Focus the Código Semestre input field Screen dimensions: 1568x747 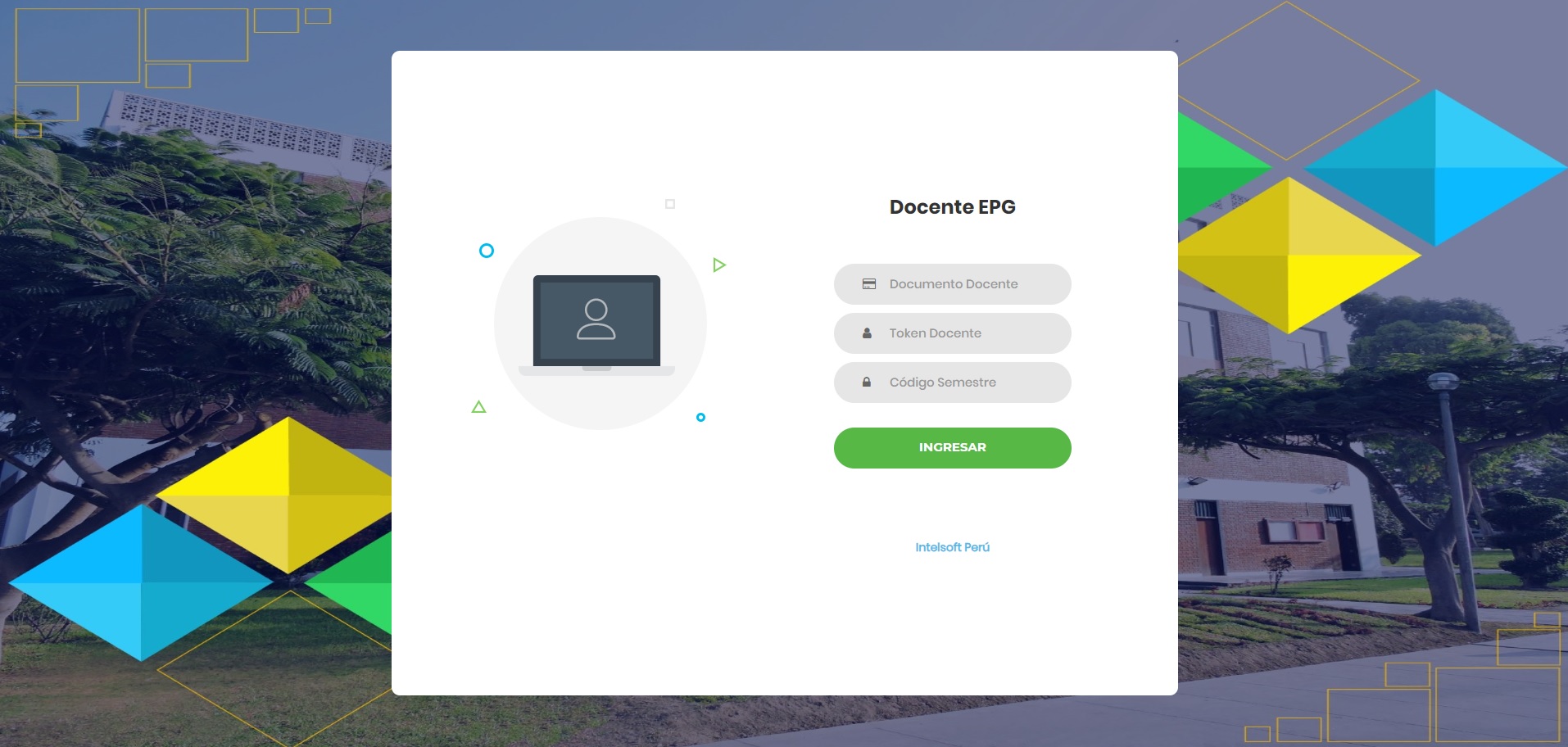coord(953,383)
